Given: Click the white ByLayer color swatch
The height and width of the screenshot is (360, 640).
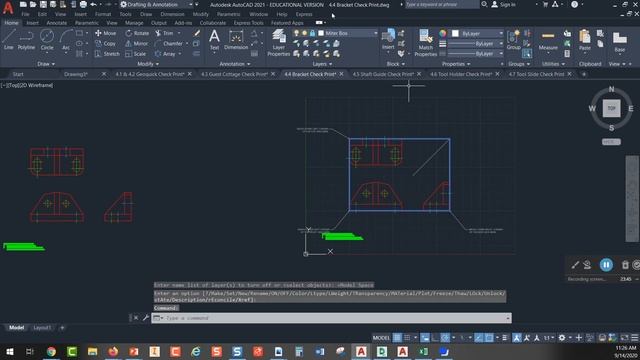Looking at the screenshot, I should pyautogui.click(x=456, y=33).
